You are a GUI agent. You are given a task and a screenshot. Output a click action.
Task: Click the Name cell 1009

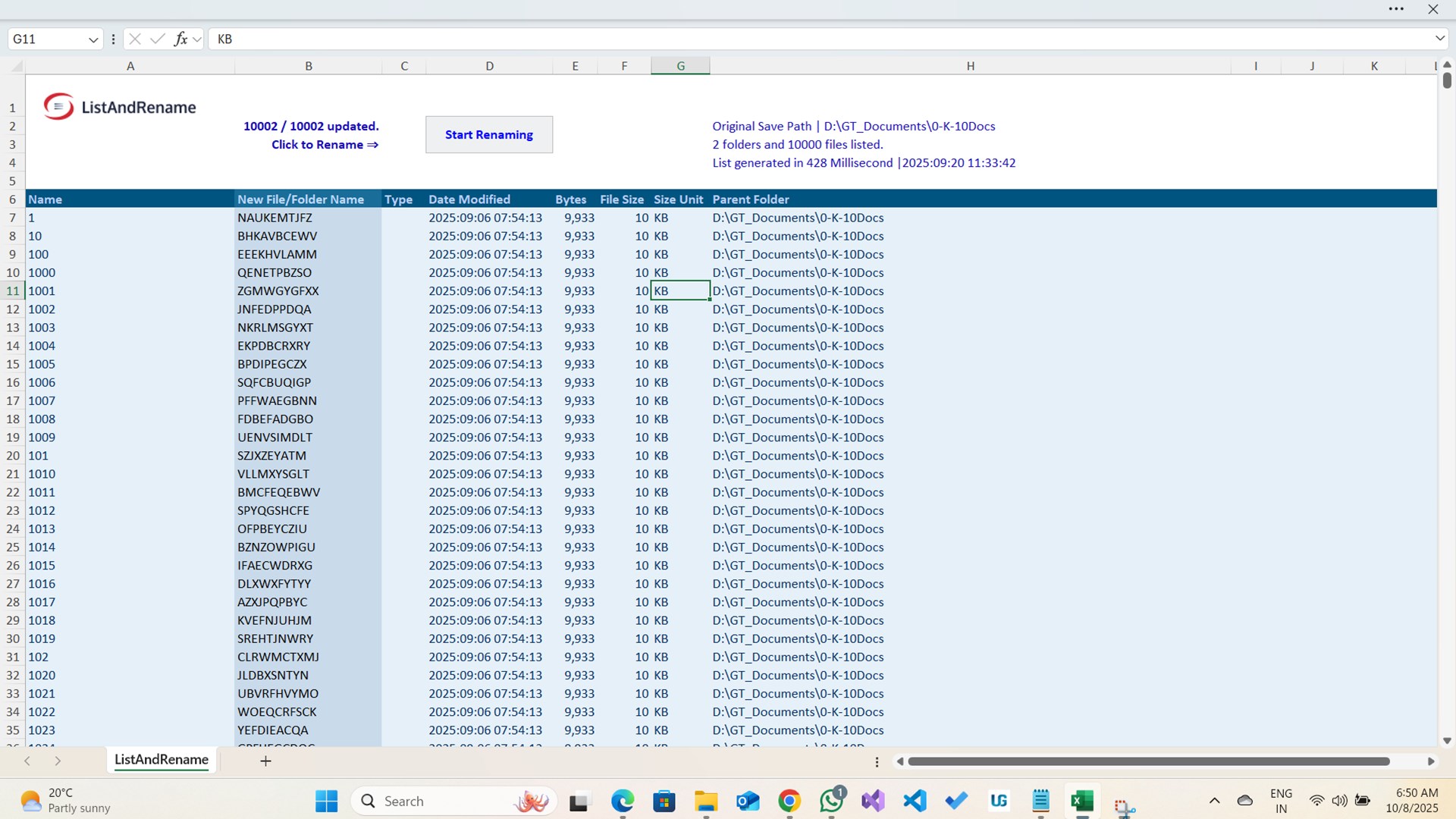click(130, 438)
